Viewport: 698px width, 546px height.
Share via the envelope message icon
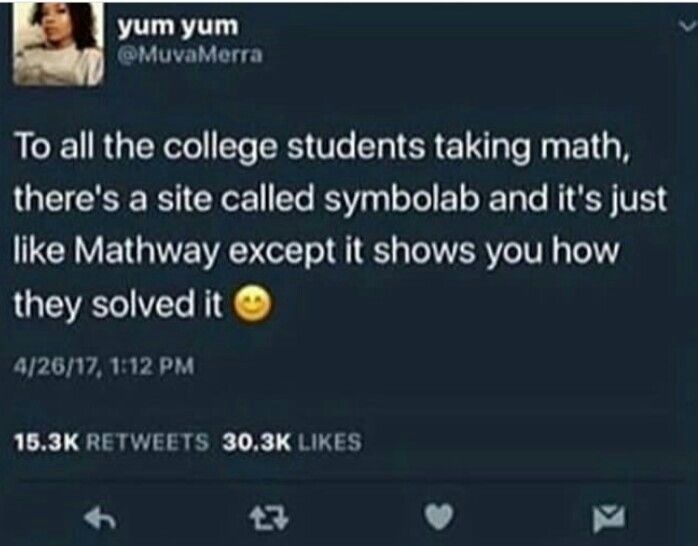[x=609, y=518]
